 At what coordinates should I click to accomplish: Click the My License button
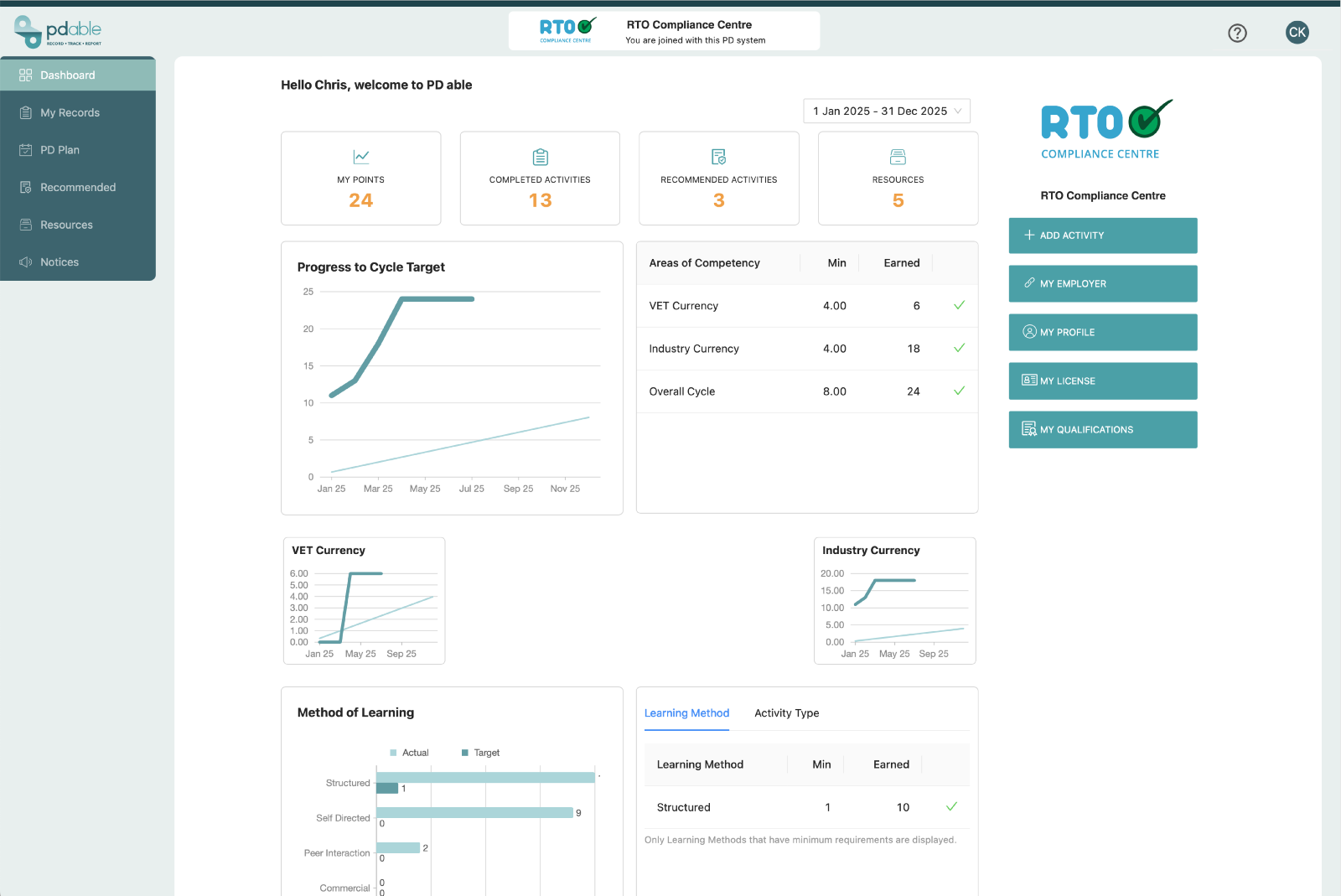coord(1102,381)
